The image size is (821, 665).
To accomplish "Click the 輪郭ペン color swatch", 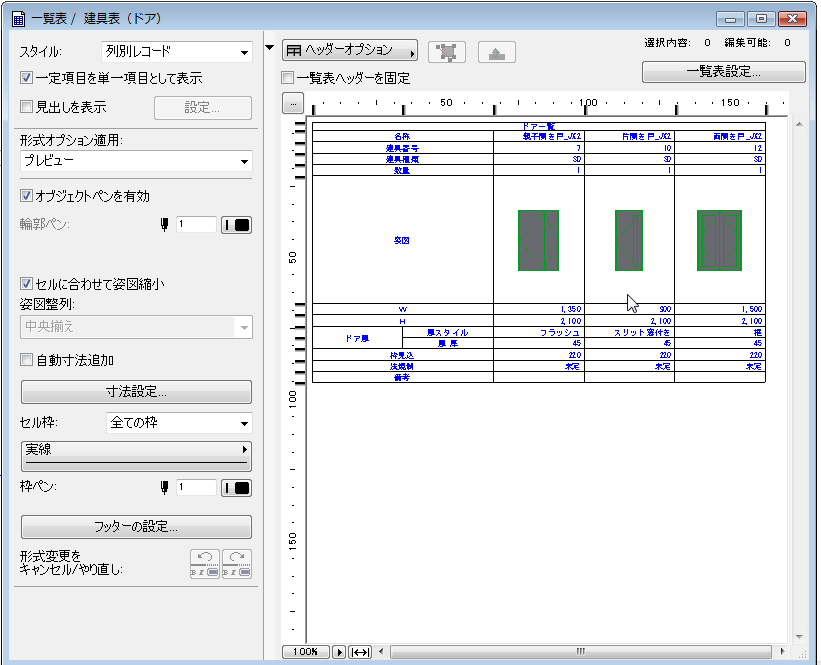I will 236,225.
